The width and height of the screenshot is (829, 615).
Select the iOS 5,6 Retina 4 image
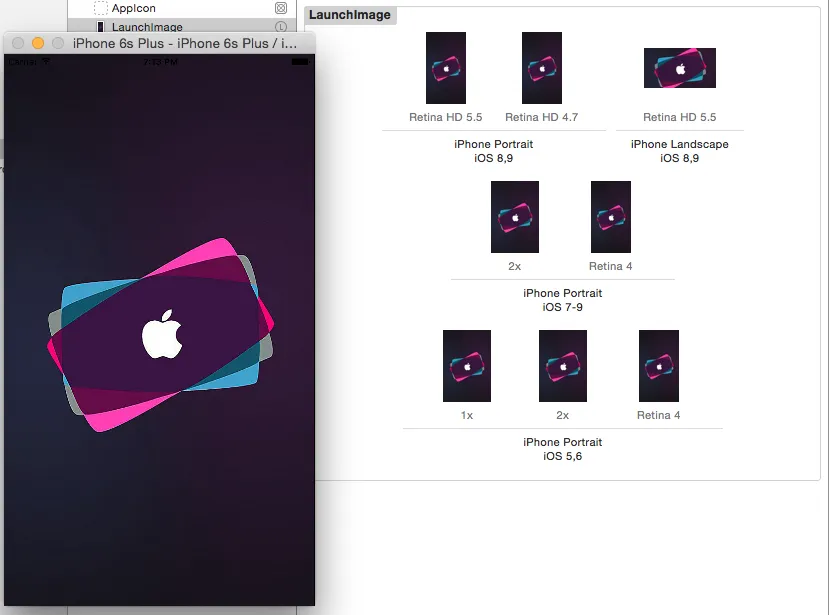pos(659,366)
